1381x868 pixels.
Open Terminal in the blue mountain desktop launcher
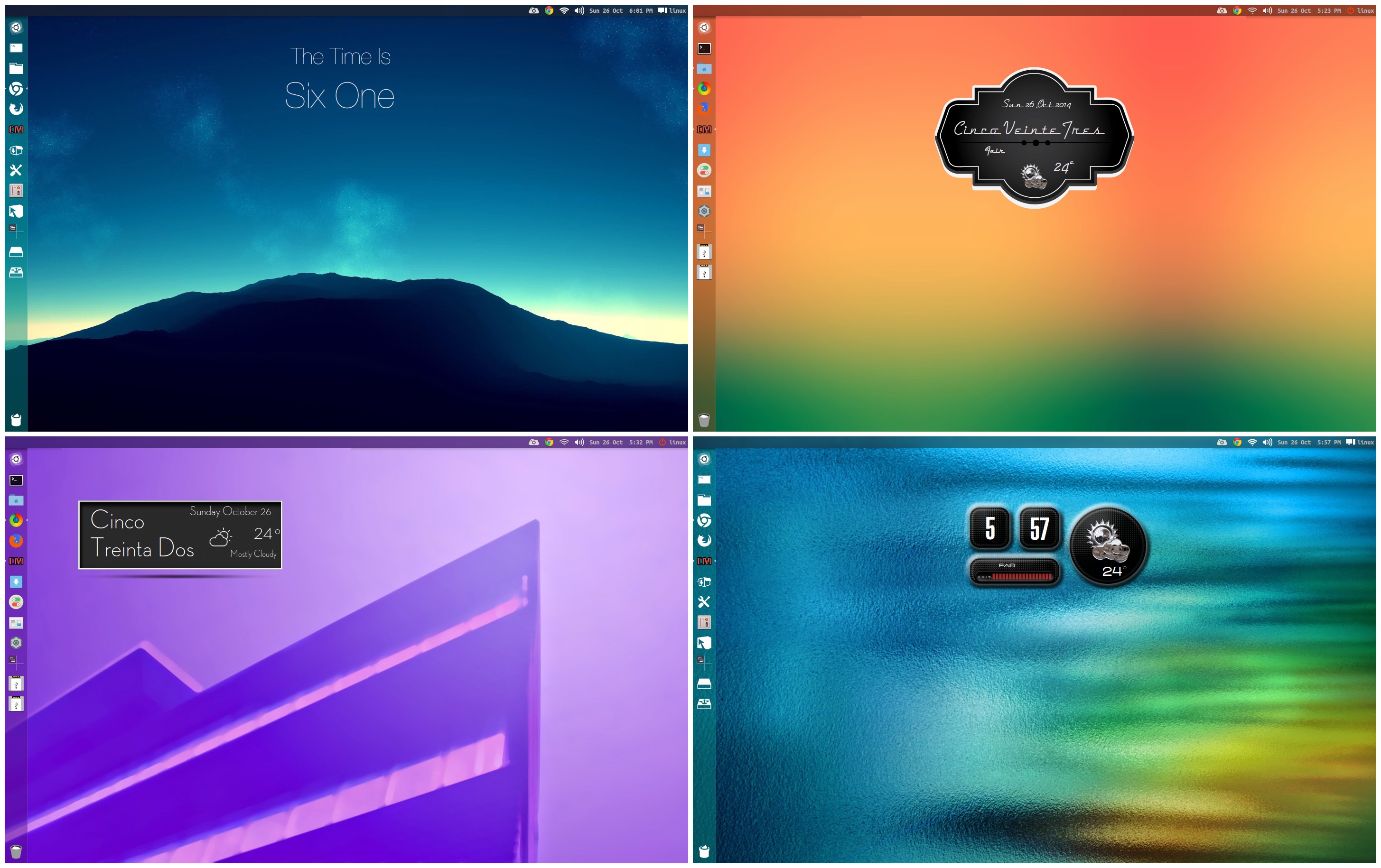point(16,48)
